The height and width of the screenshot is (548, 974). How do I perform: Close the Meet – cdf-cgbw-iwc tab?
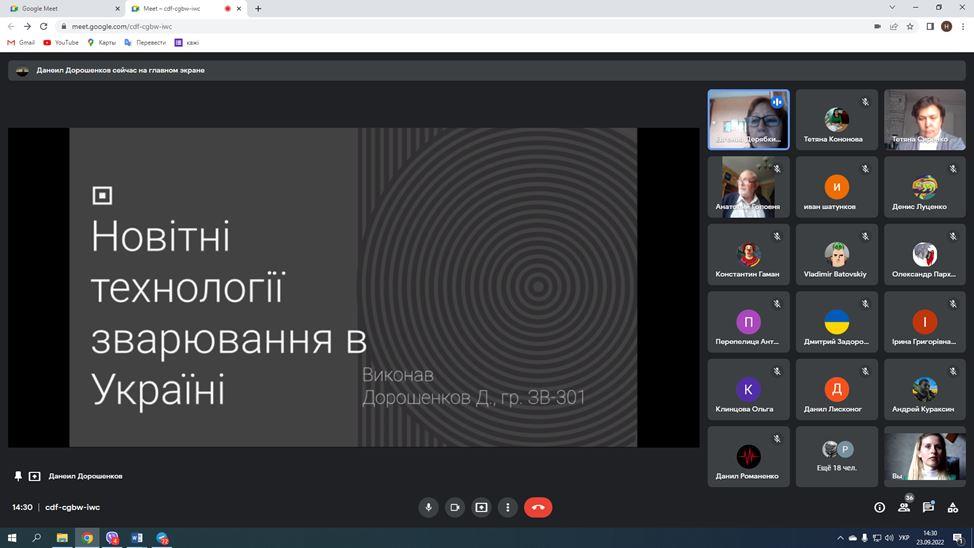point(239,9)
